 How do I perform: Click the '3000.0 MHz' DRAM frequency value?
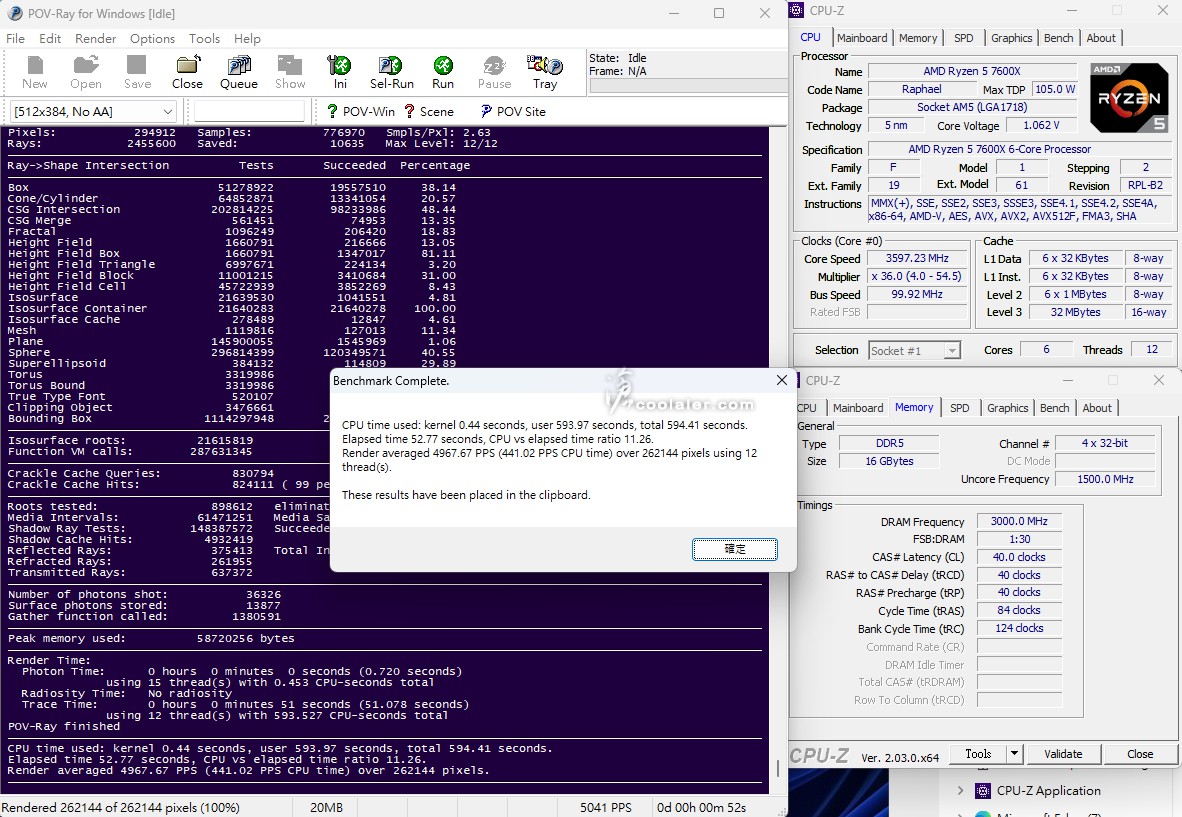pos(1019,521)
